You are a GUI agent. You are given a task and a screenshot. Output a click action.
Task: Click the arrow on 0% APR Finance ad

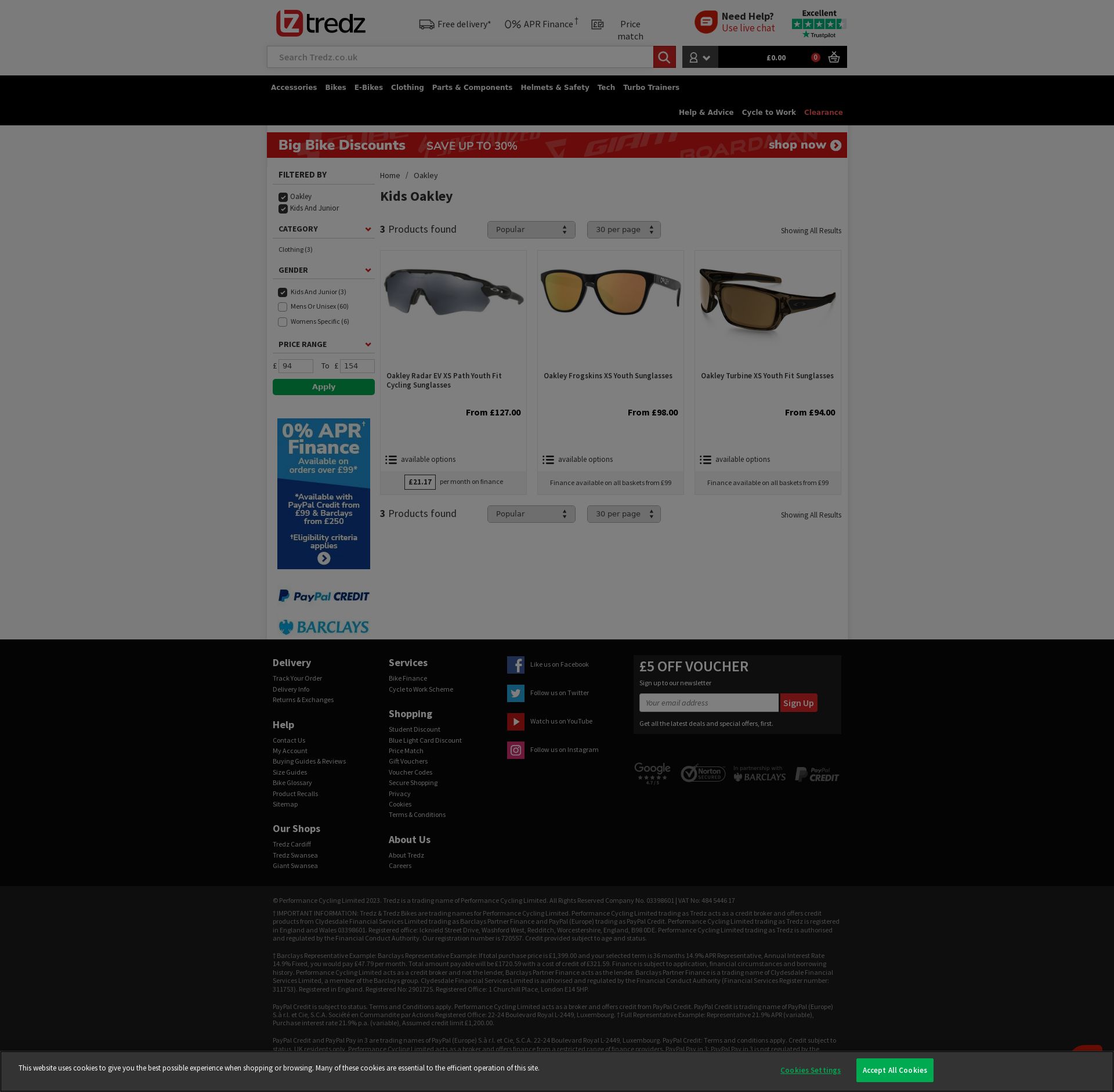(x=324, y=558)
